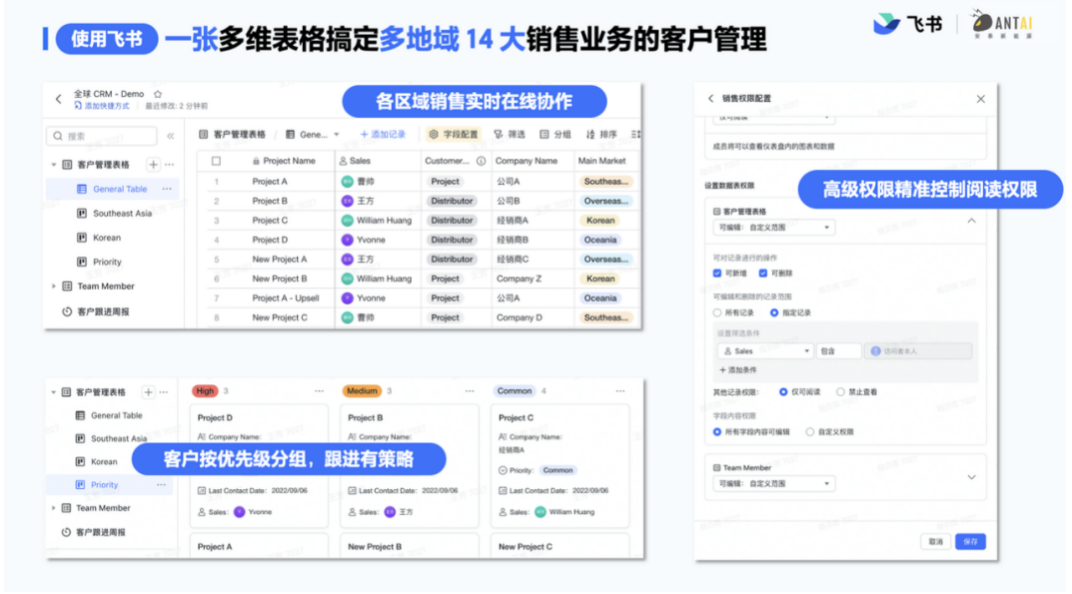Click 添加快捷方式 link
Screen dimensions: 1072x594
[102, 106]
